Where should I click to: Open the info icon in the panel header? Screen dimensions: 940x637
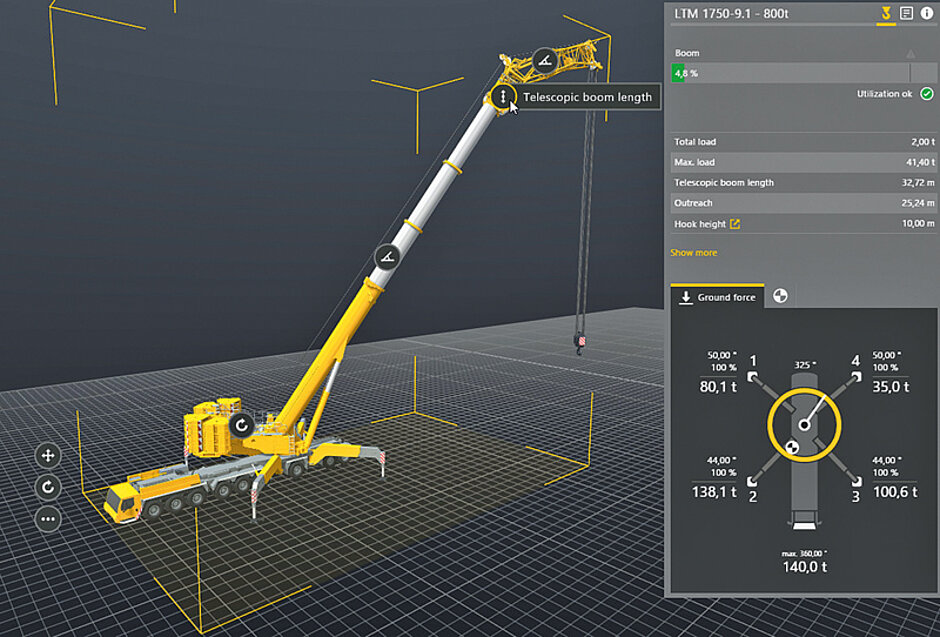coord(926,13)
